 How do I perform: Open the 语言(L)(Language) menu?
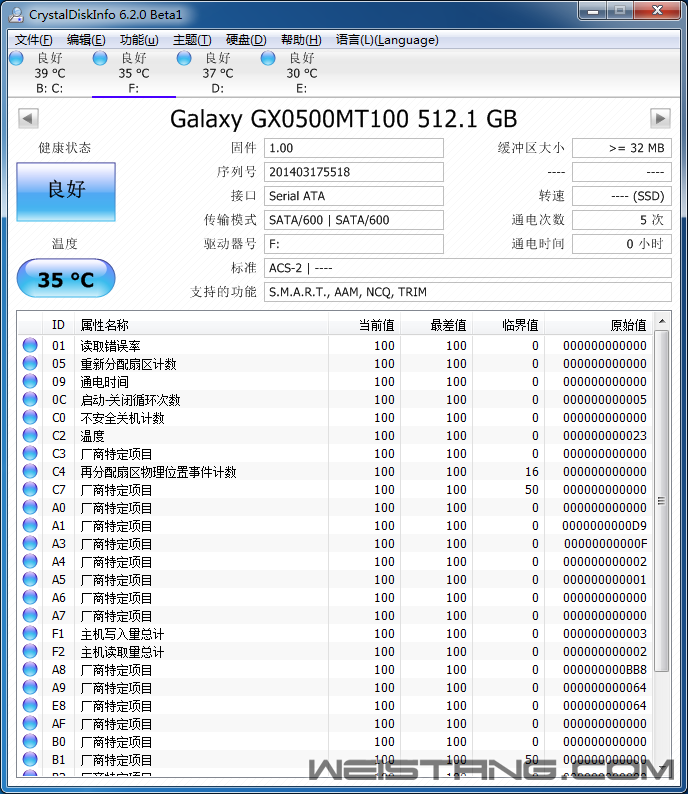(x=387, y=39)
